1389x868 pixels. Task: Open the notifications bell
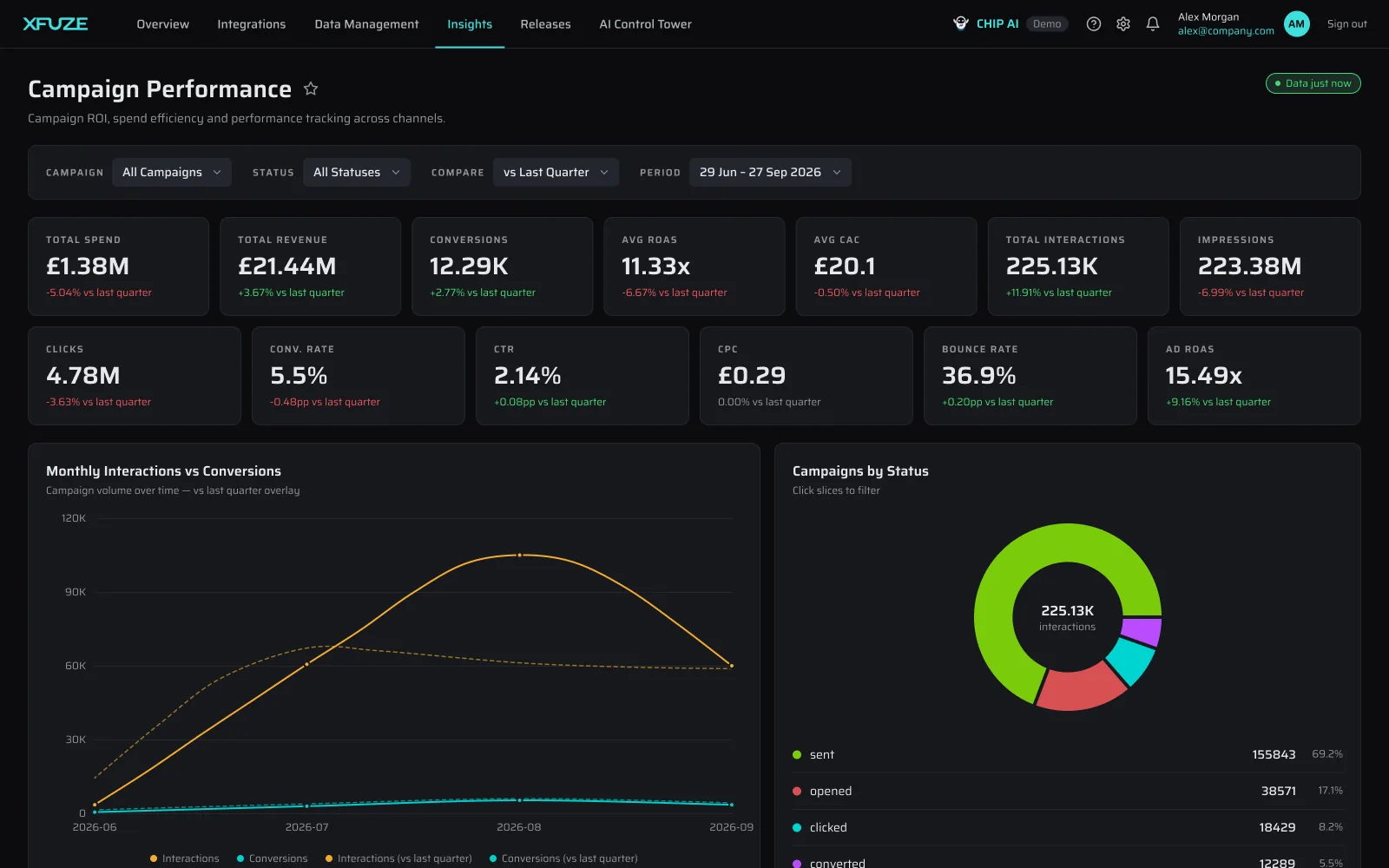point(1153,24)
